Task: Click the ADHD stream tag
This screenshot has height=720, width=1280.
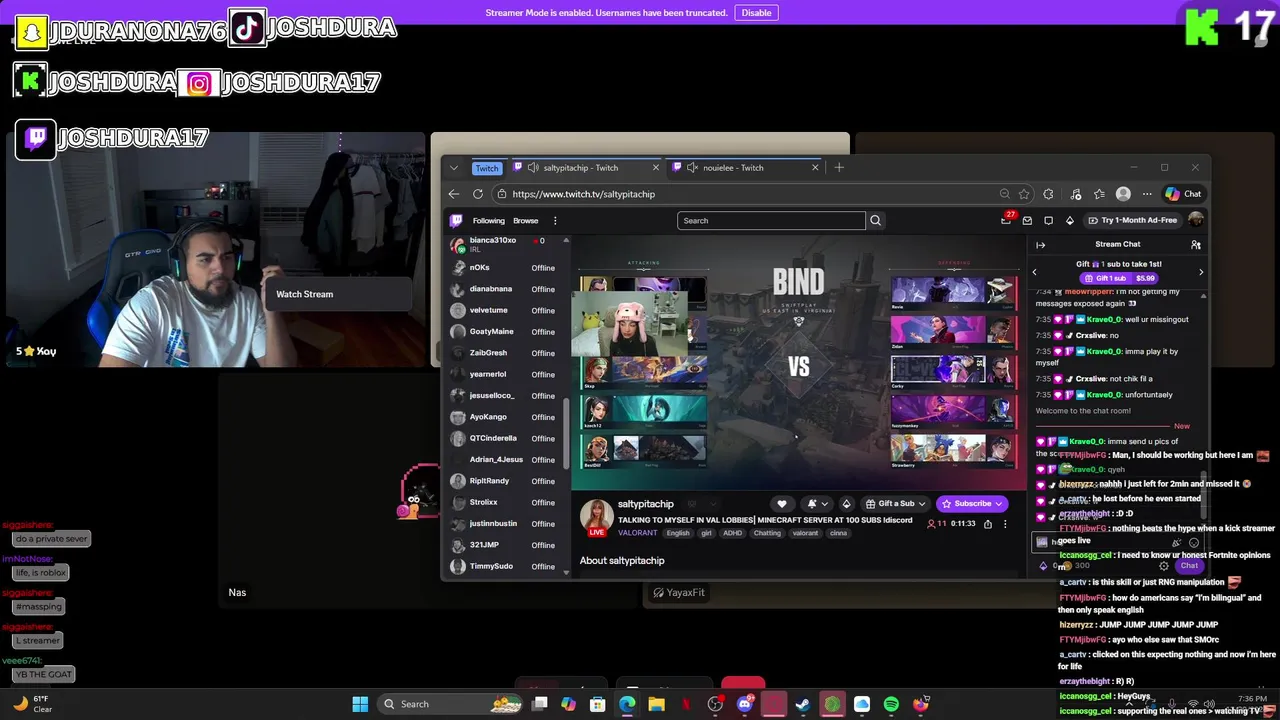Action: [732, 533]
